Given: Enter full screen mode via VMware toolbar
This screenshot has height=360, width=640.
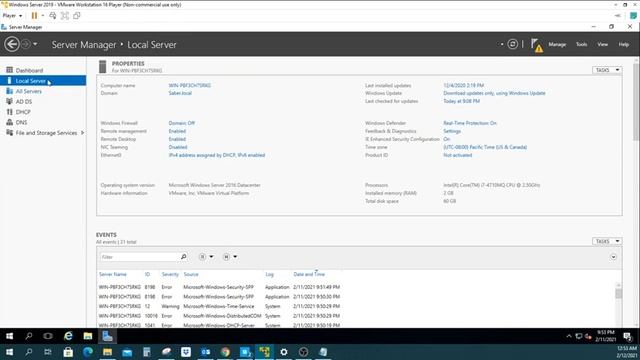Looking at the screenshot, I should point(64,16).
